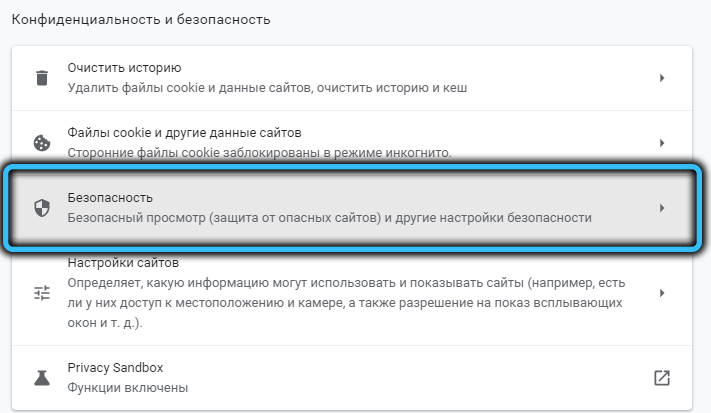Click the Определяет, какую информацию description paragraph
Viewport: 711px width, 413px height.
346,302
